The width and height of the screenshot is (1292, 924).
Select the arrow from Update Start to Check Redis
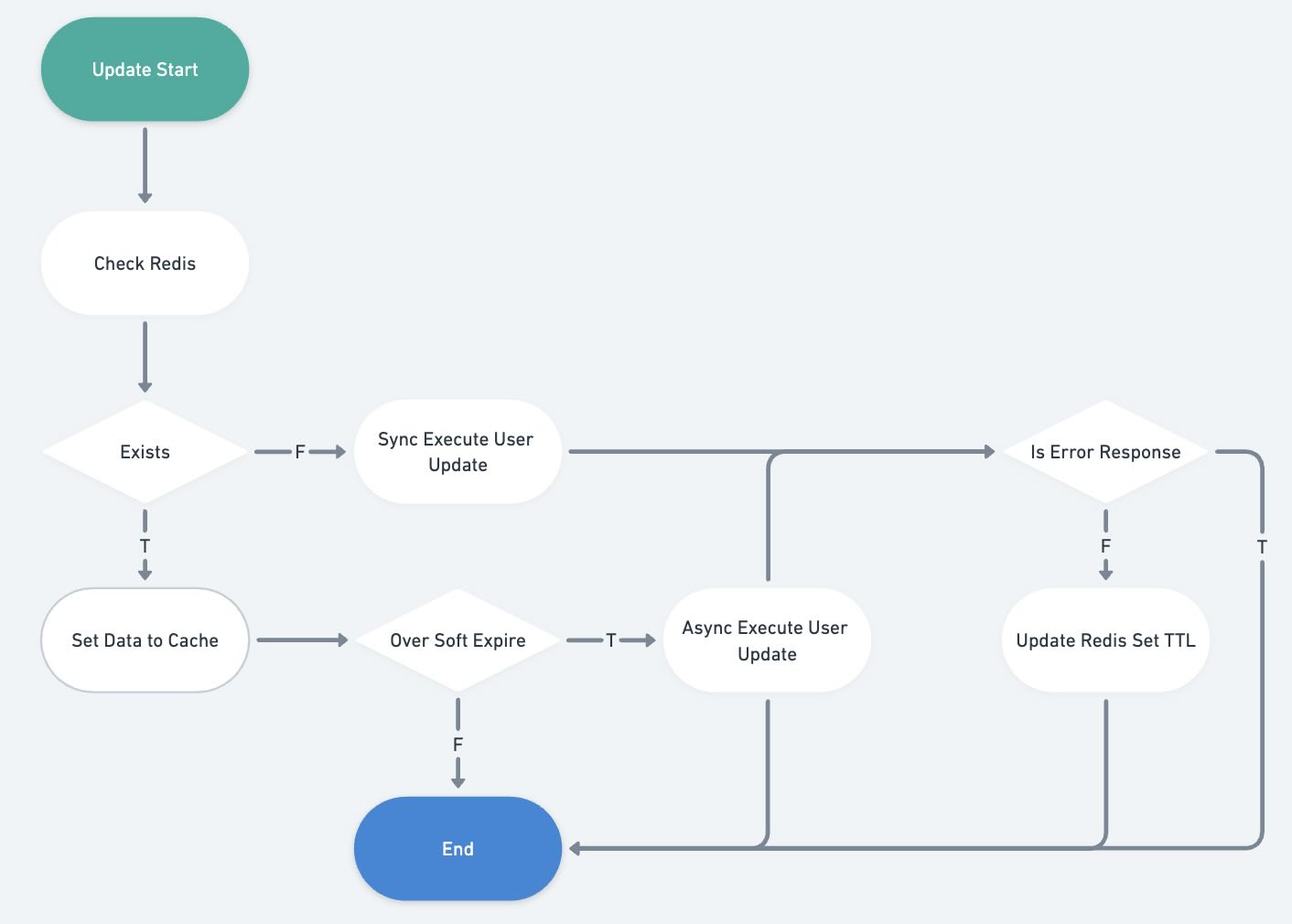[x=145, y=165]
